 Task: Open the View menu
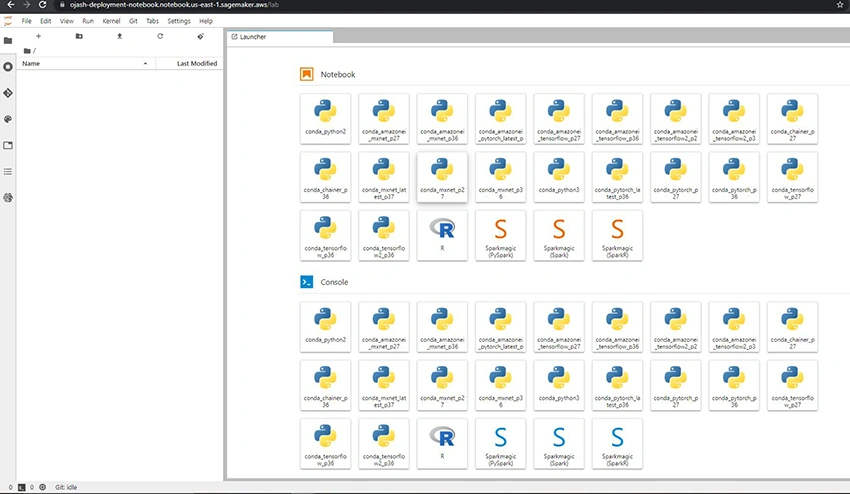point(67,21)
